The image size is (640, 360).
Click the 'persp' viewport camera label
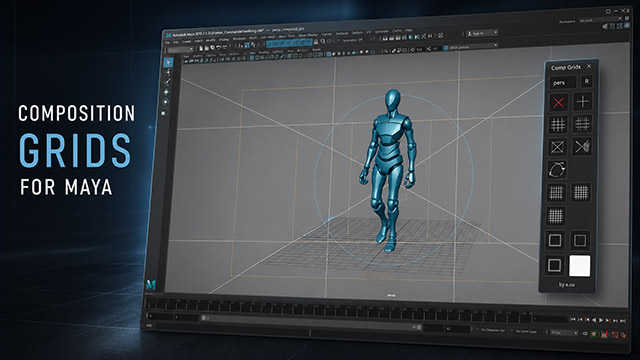pyautogui.click(x=391, y=296)
